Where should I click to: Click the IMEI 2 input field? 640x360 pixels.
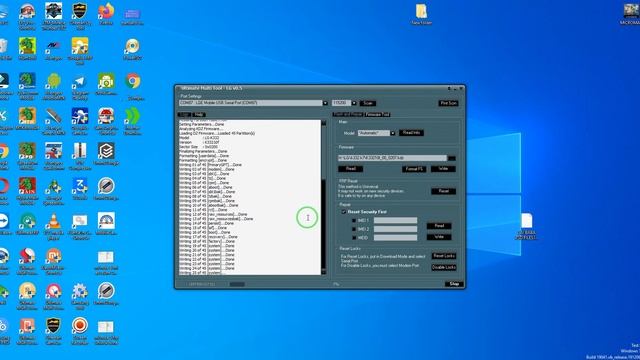tap(396, 229)
